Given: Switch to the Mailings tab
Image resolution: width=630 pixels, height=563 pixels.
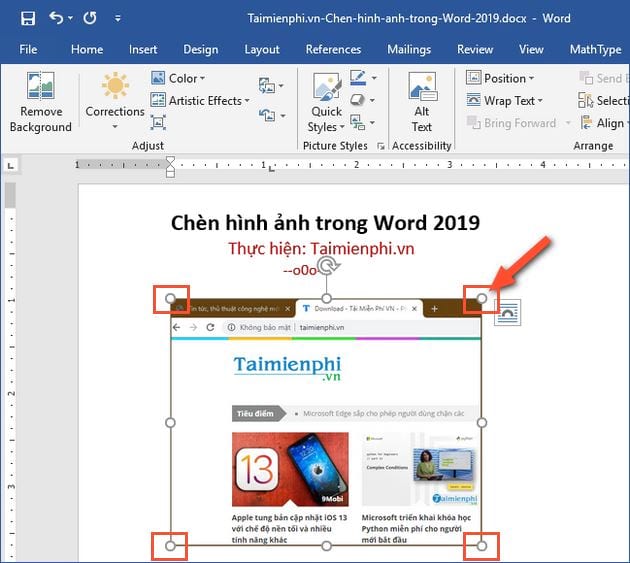Looking at the screenshot, I should tap(409, 49).
